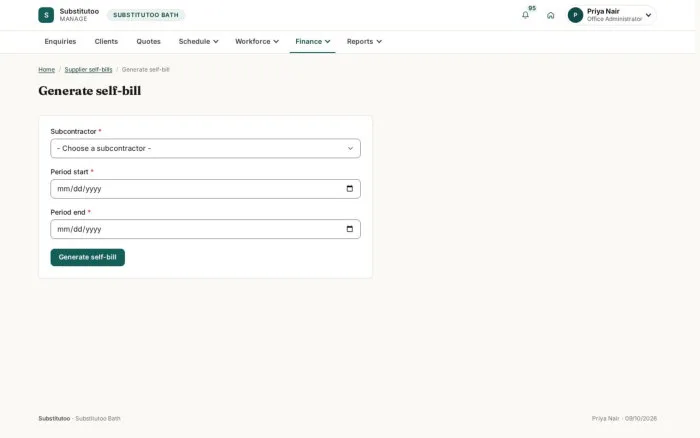Expand the Finance menu
This screenshot has width=700, height=438.
tap(312, 42)
